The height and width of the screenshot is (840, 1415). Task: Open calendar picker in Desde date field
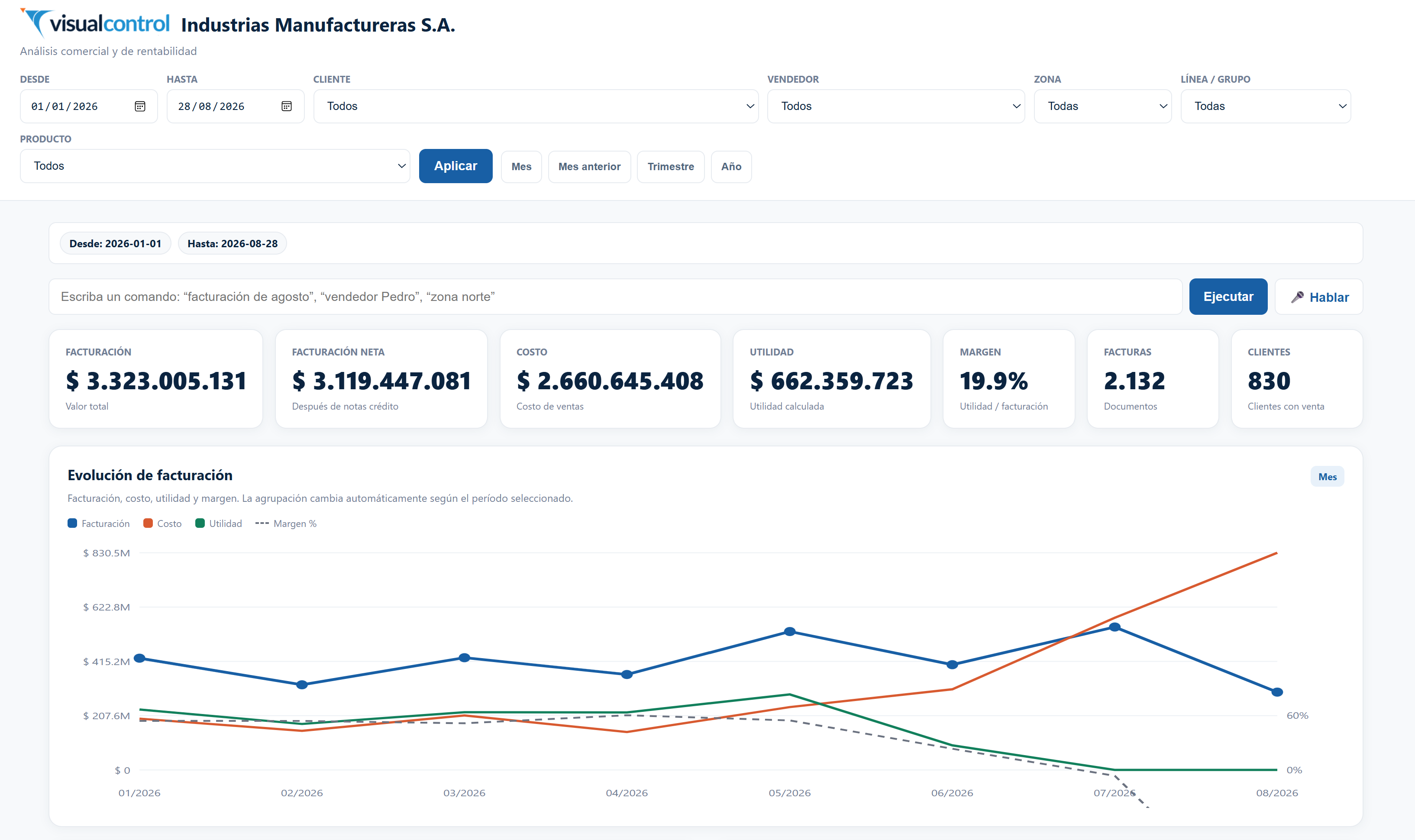[x=140, y=107]
